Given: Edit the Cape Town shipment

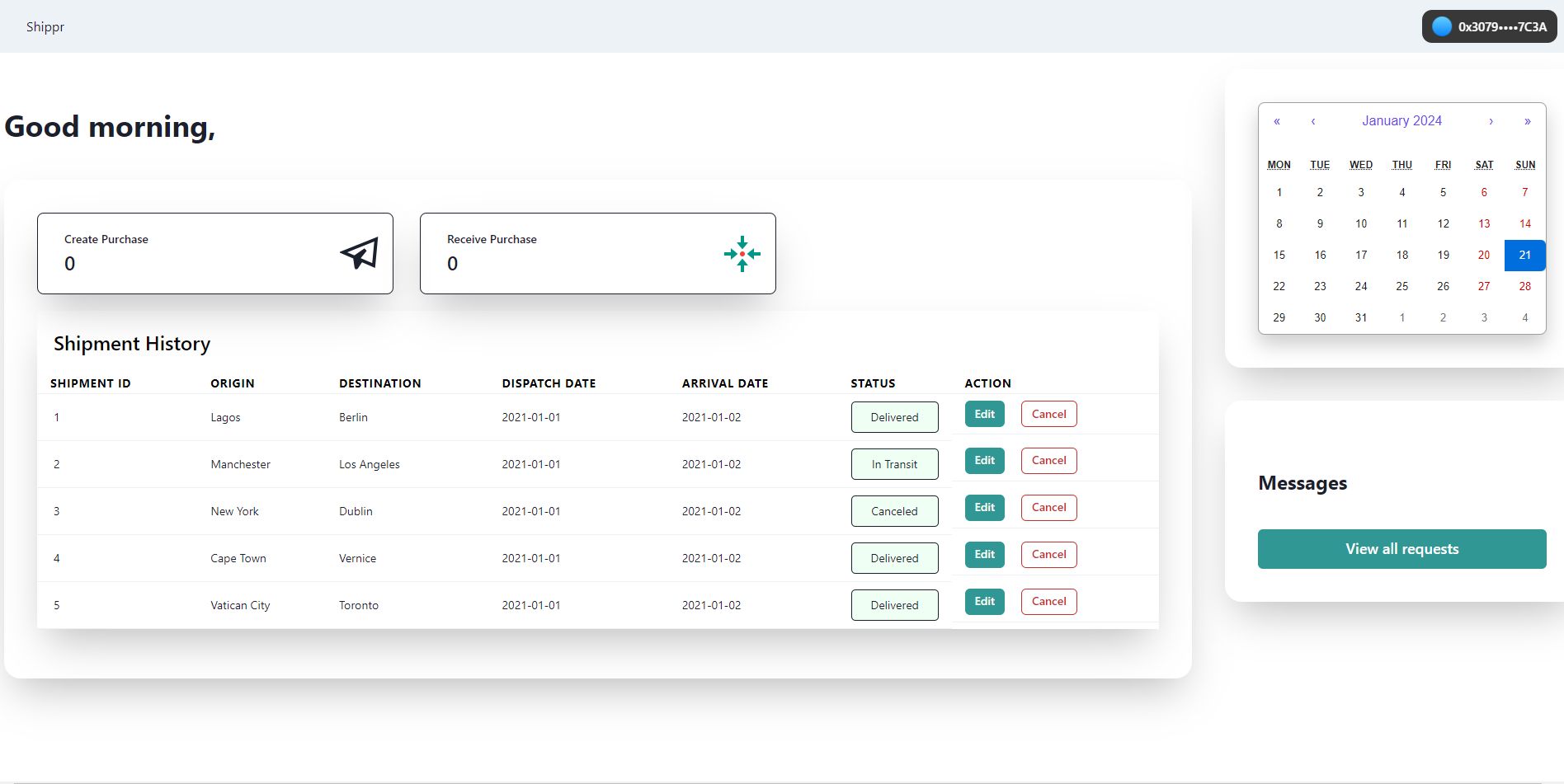Looking at the screenshot, I should 985,554.
